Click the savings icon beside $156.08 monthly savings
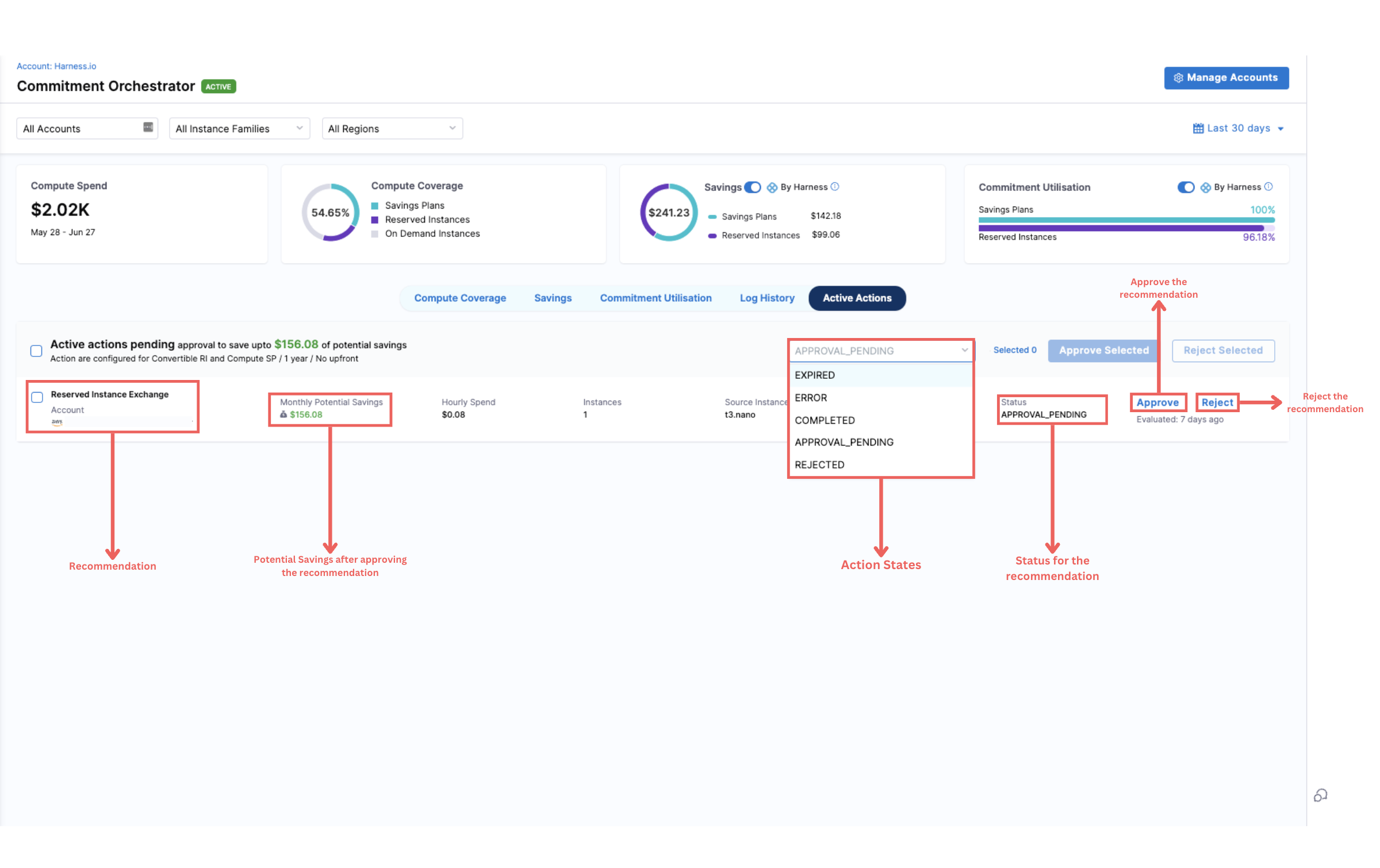 pyautogui.click(x=283, y=414)
